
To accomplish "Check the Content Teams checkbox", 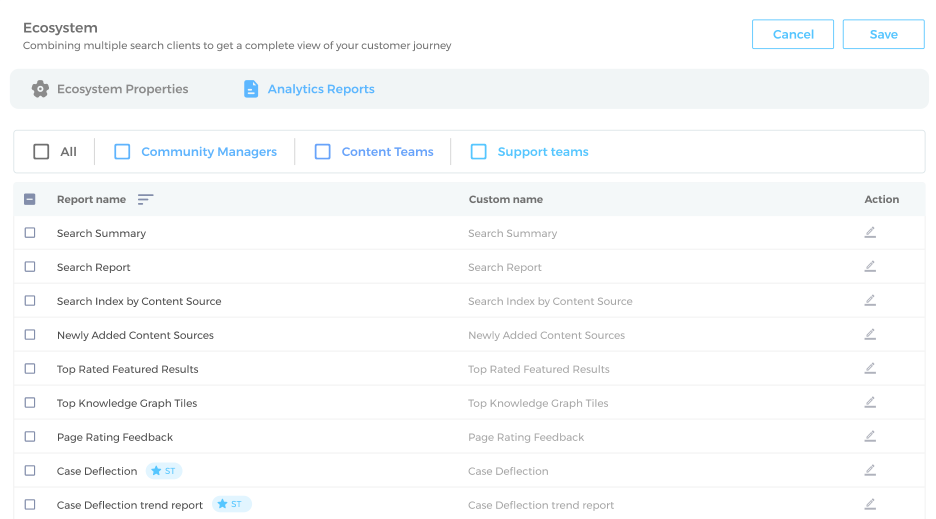I will (323, 152).
